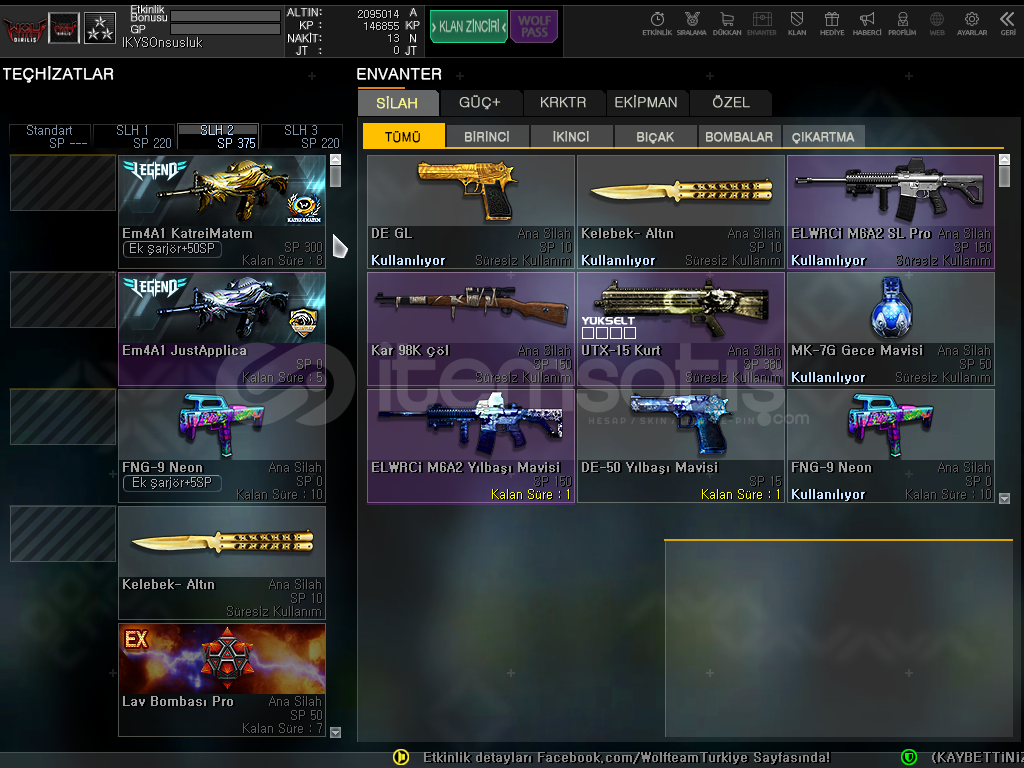The width and height of the screenshot is (1024, 768).
Task: Select Lav Bombası Pro grenade item
Action: [222, 680]
